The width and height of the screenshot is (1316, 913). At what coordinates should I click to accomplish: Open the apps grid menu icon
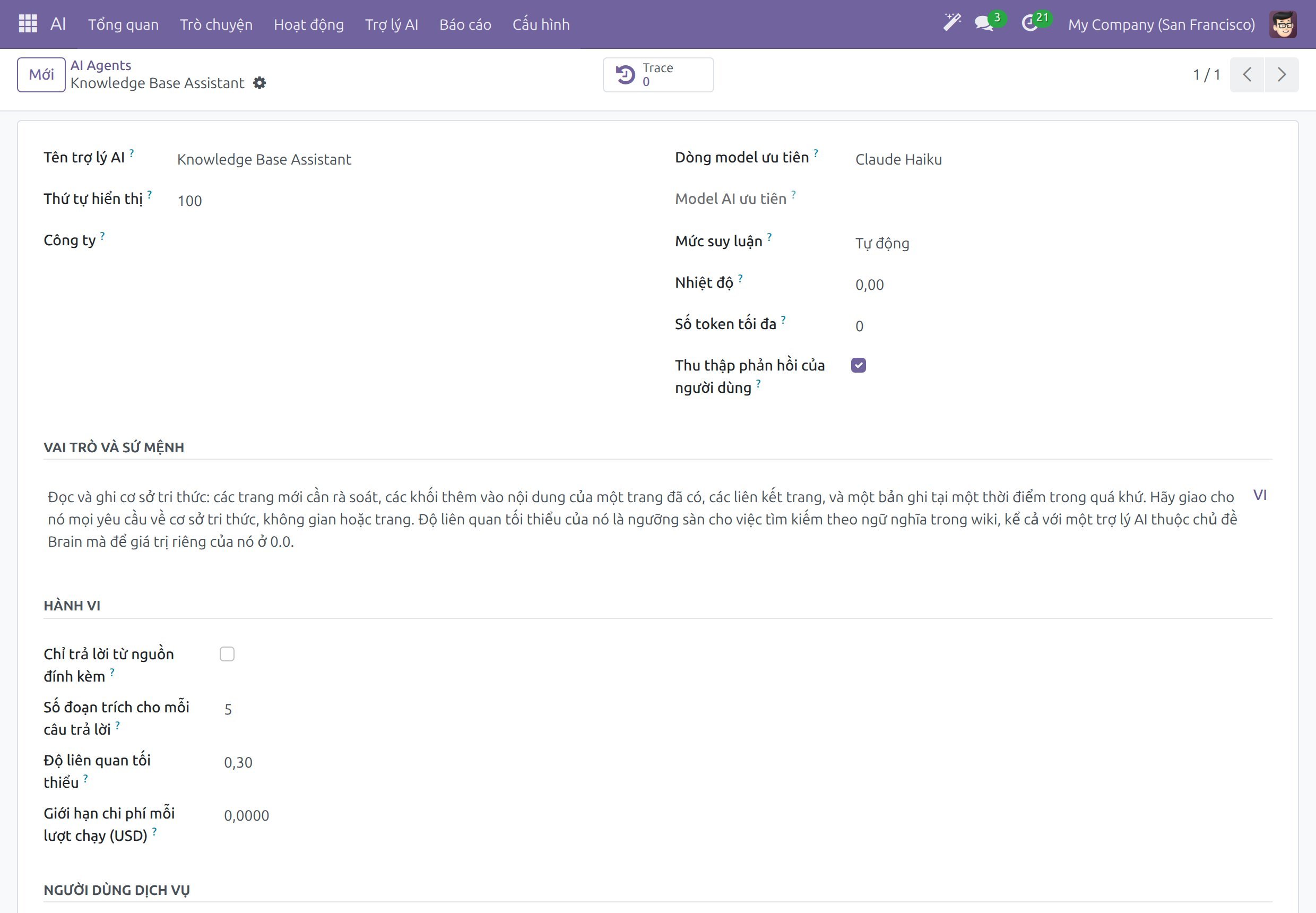pos(28,24)
